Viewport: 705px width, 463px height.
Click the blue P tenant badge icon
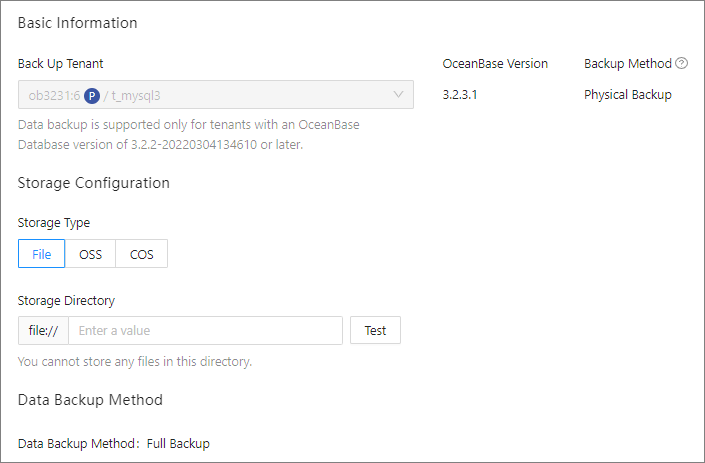coord(92,95)
